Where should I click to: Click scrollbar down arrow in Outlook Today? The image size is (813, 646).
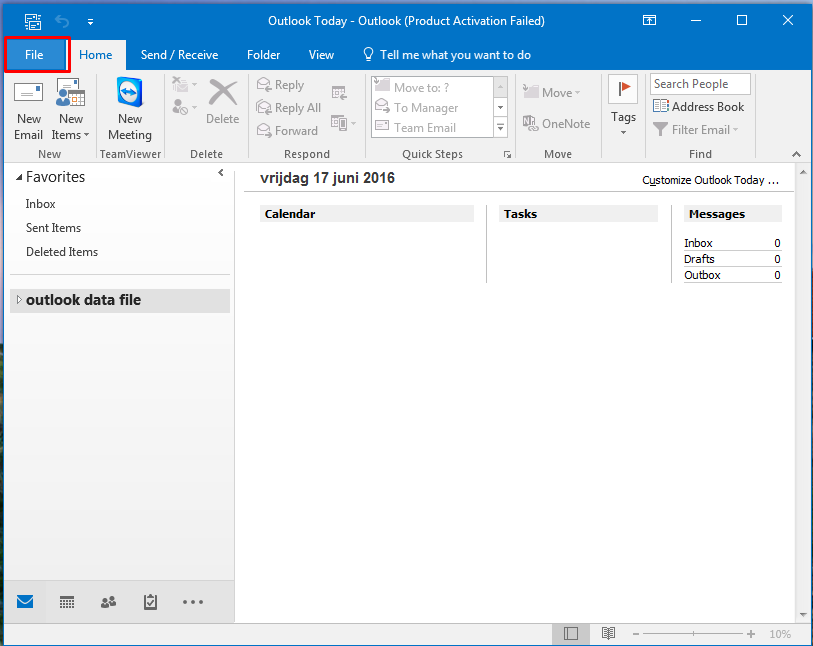(803, 615)
